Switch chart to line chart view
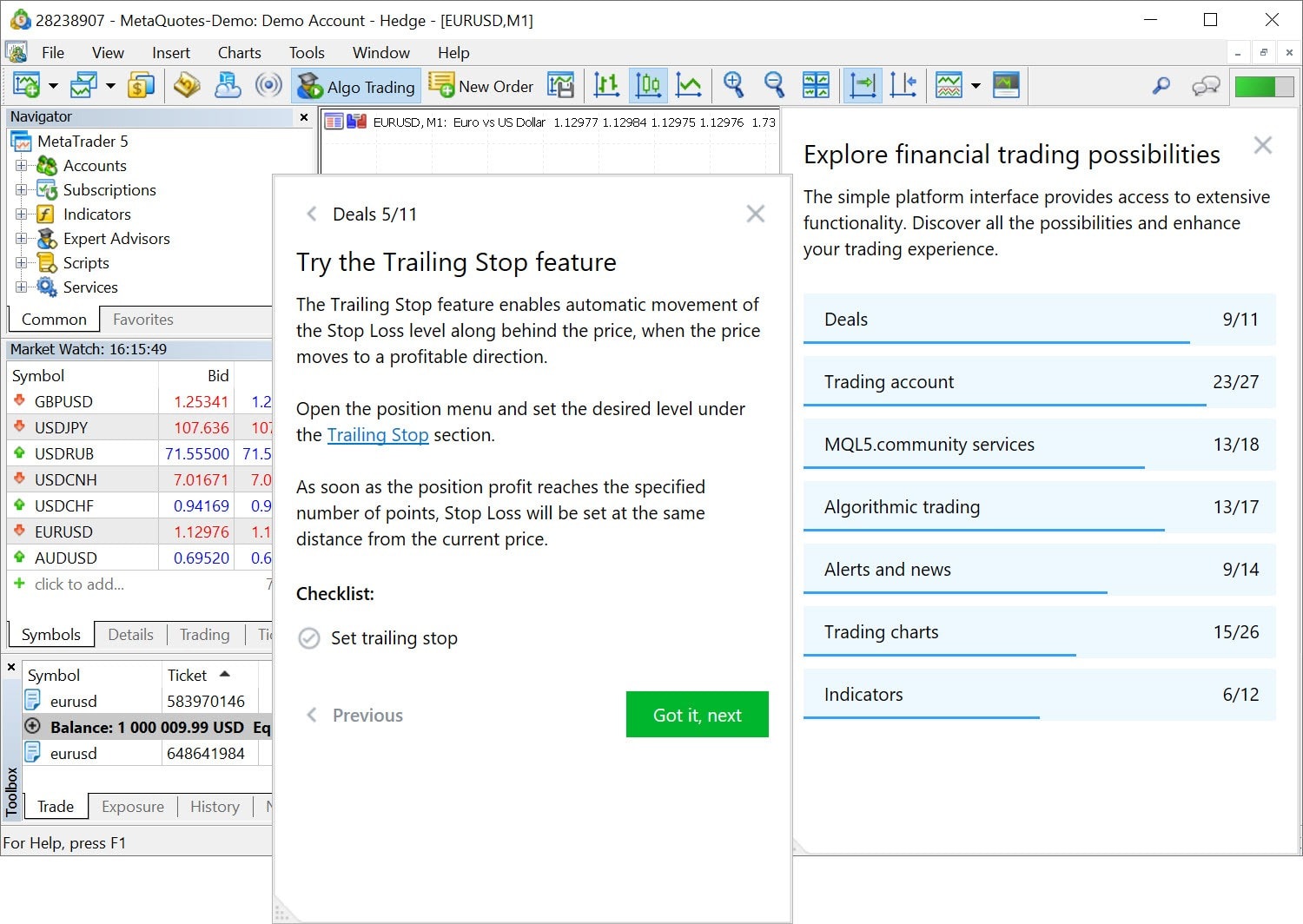This screenshot has width=1303, height=924. [x=689, y=85]
